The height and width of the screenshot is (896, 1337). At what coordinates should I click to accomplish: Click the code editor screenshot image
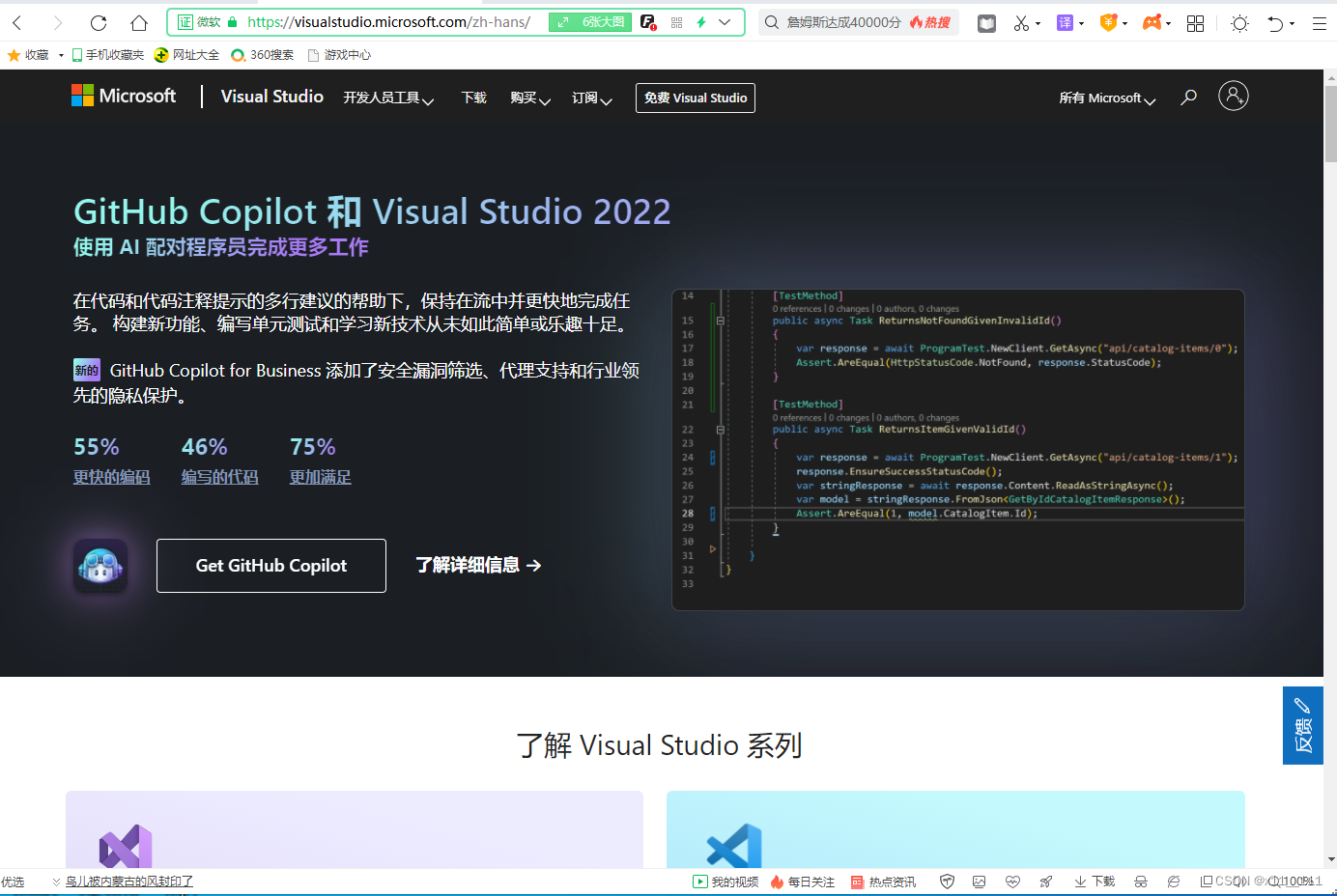point(958,450)
